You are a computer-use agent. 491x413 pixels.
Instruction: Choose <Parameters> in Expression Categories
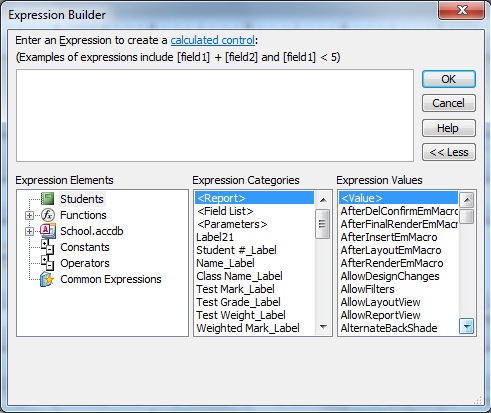(x=232, y=224)
